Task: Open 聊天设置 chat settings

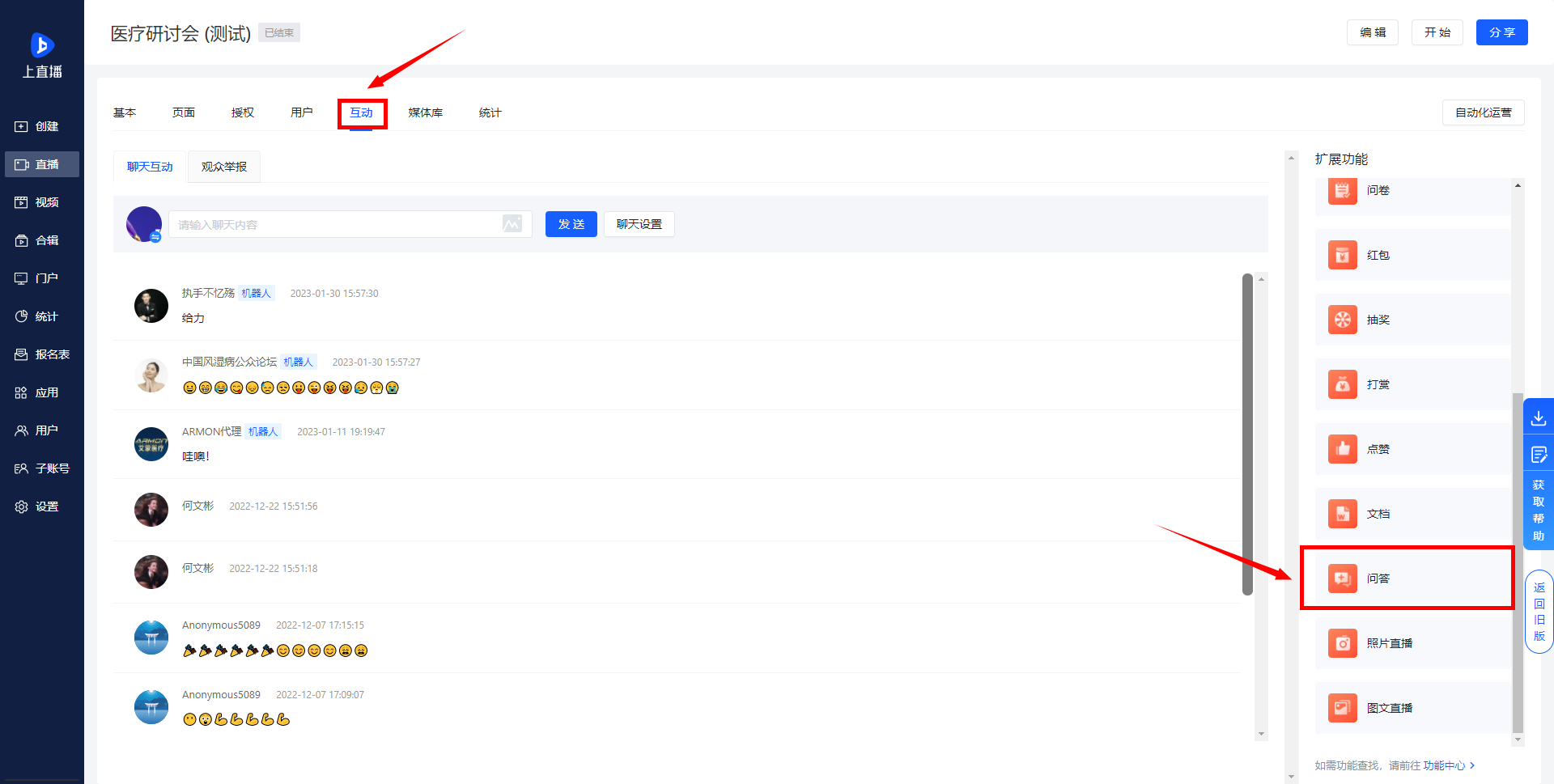Action: pyautogui.click(x=639, y=224)
